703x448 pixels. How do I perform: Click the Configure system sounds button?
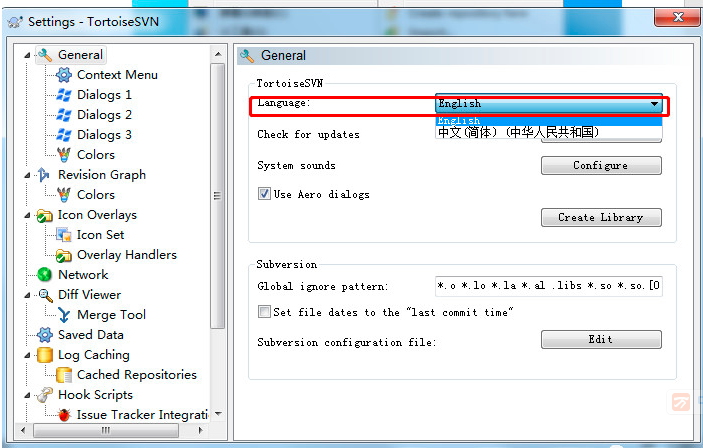point(601,165)
